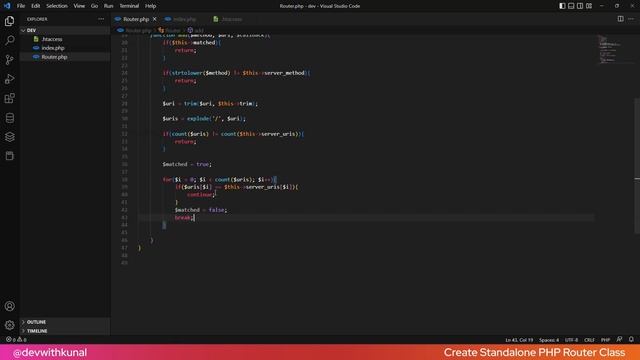640x360 pixels.
Task: Open Customize Layout icon
Action: pyautogui.click(x=589, y=6)
